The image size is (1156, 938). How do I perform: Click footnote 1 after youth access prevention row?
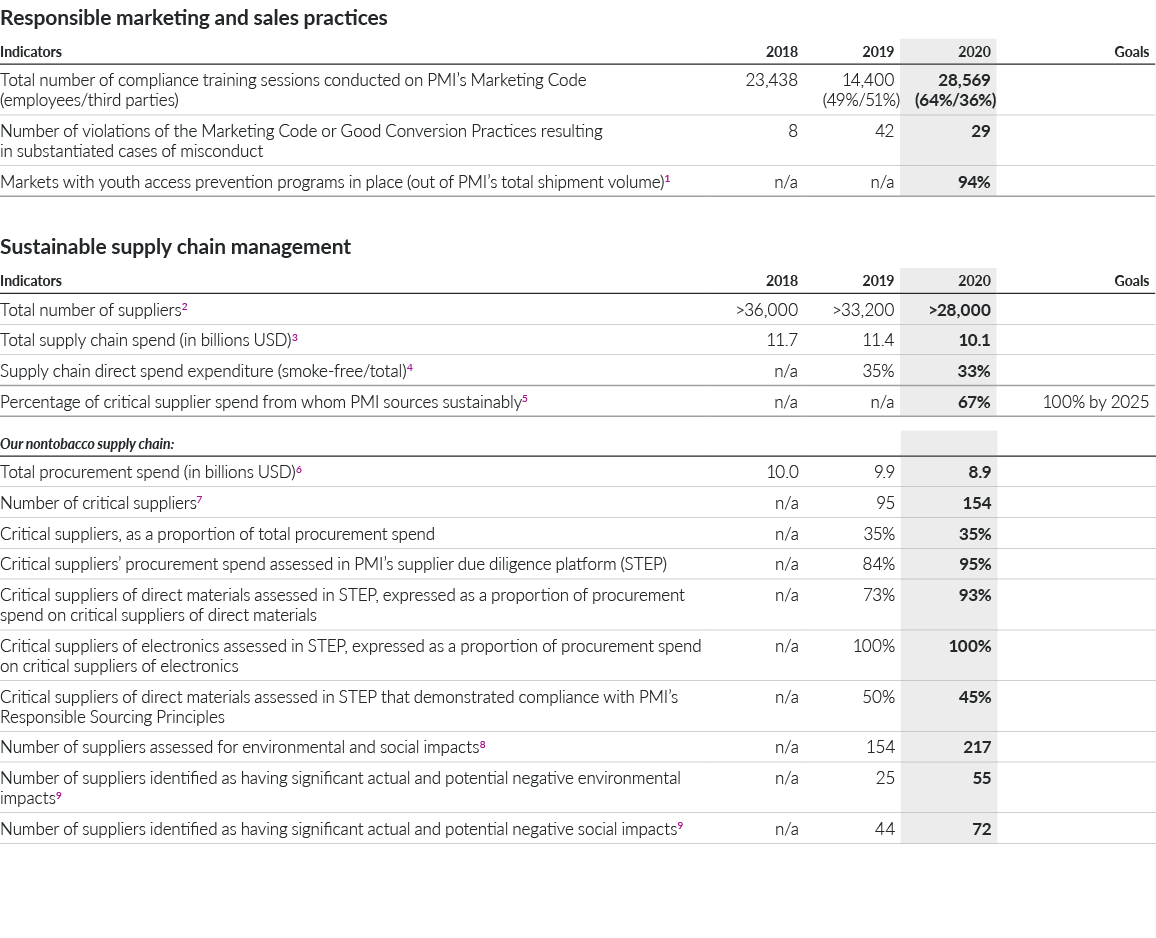tap(668, 178)
